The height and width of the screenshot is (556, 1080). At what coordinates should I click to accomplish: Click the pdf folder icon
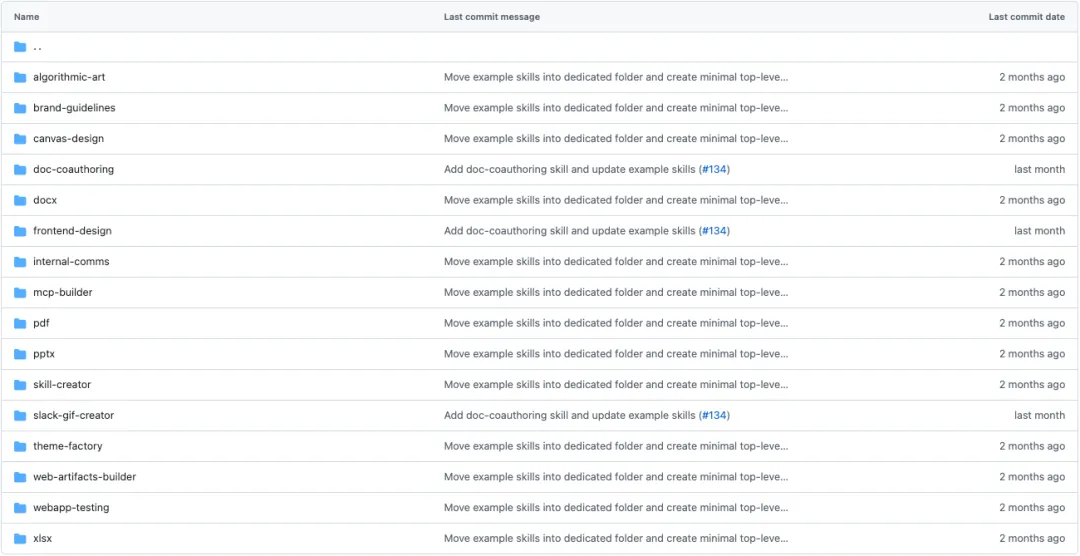coord(20,323)
